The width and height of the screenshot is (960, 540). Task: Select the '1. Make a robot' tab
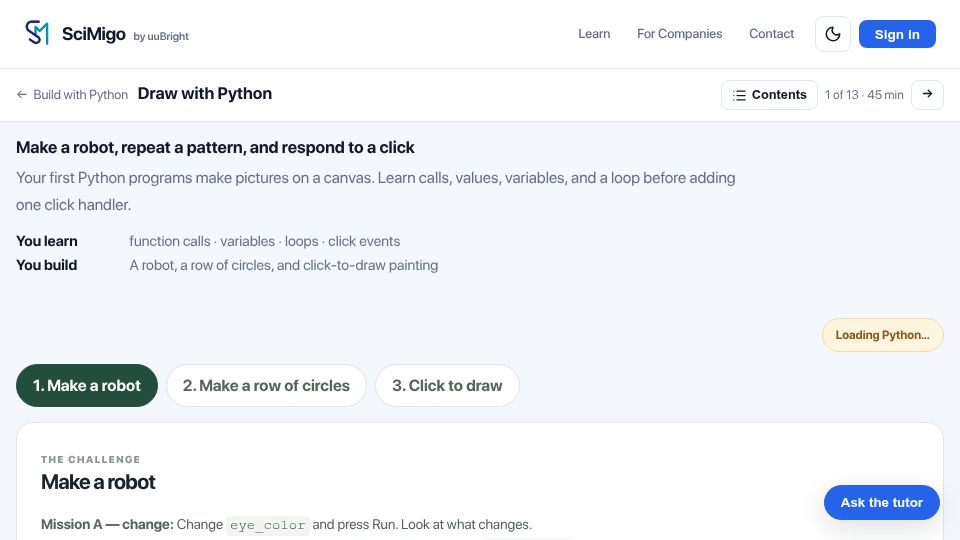coord(87,386)
